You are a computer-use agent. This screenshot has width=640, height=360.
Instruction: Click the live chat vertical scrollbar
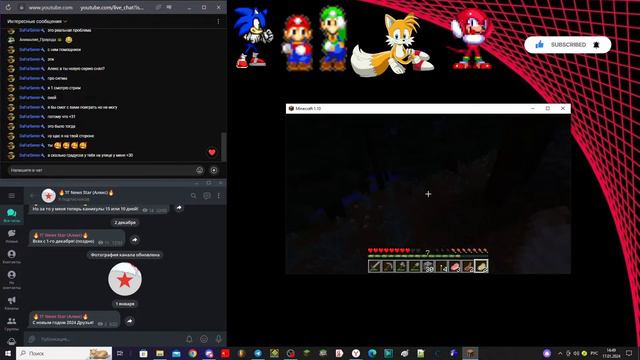tap(223, 146)
